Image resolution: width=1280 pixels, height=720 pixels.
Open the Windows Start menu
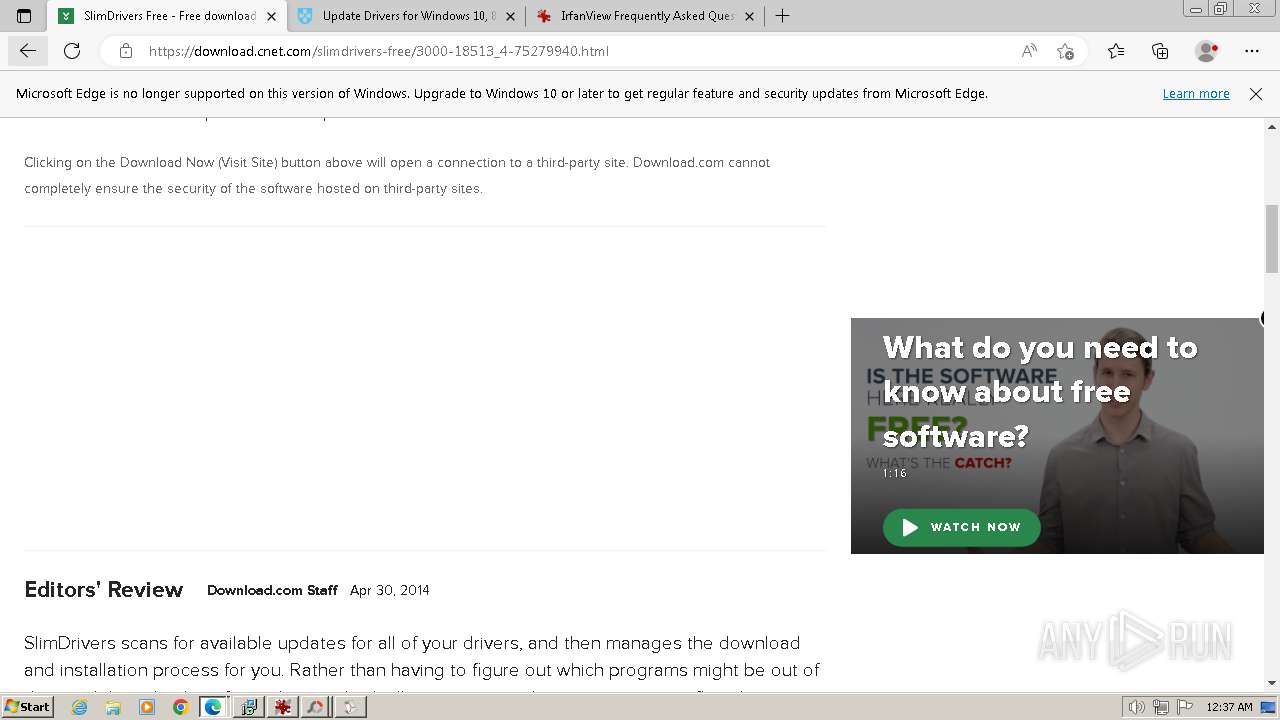coord(27,707)
